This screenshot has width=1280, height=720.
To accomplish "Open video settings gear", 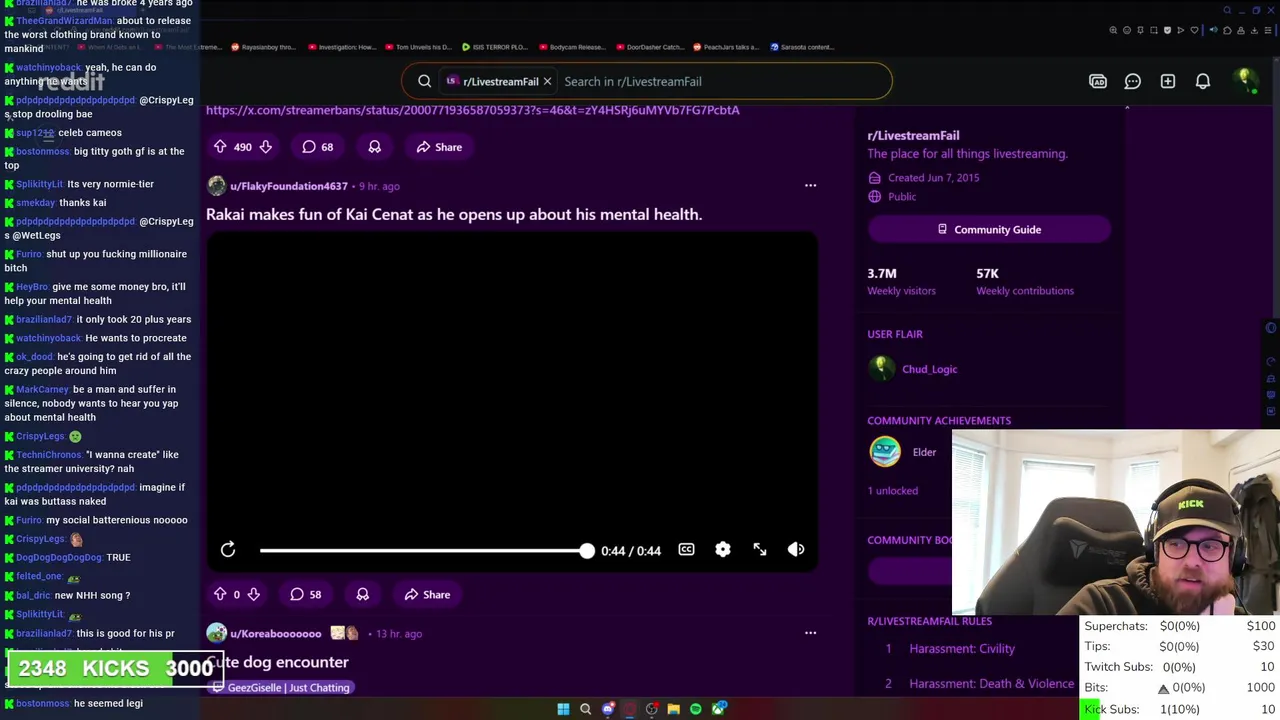I will pos(723,549).
